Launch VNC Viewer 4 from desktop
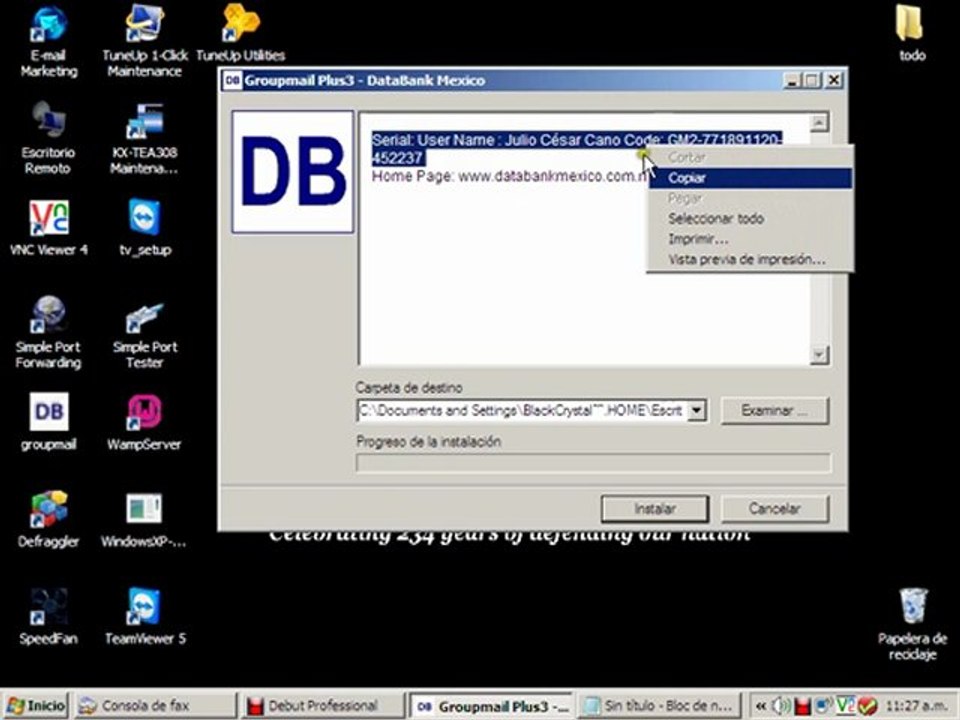Screen dimensions: 960x720 coord(48,228)
